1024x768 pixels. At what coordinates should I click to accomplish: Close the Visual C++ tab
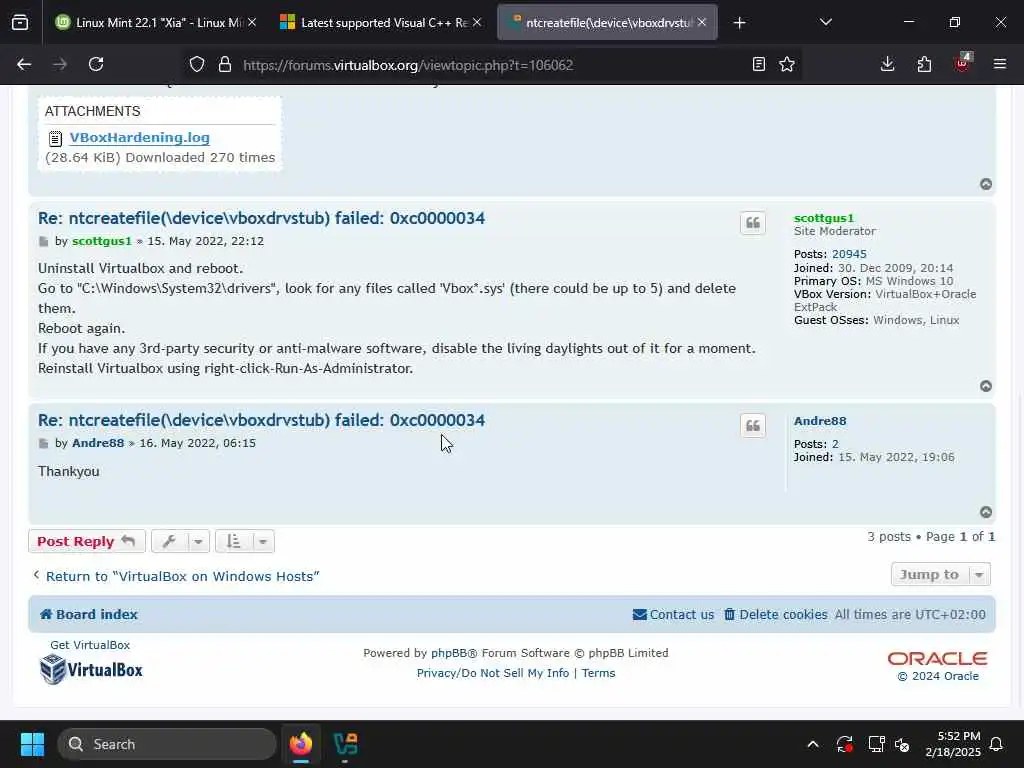coord(477,22)
